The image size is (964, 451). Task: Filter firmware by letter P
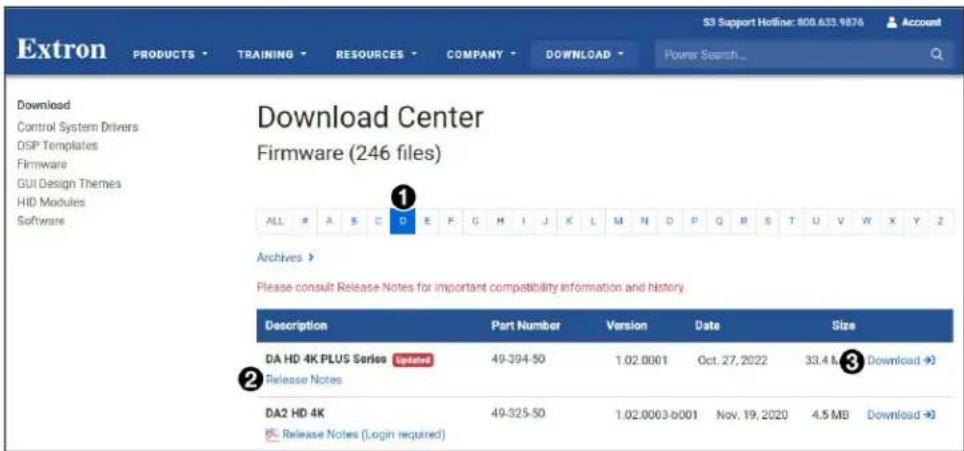point(694,222)
